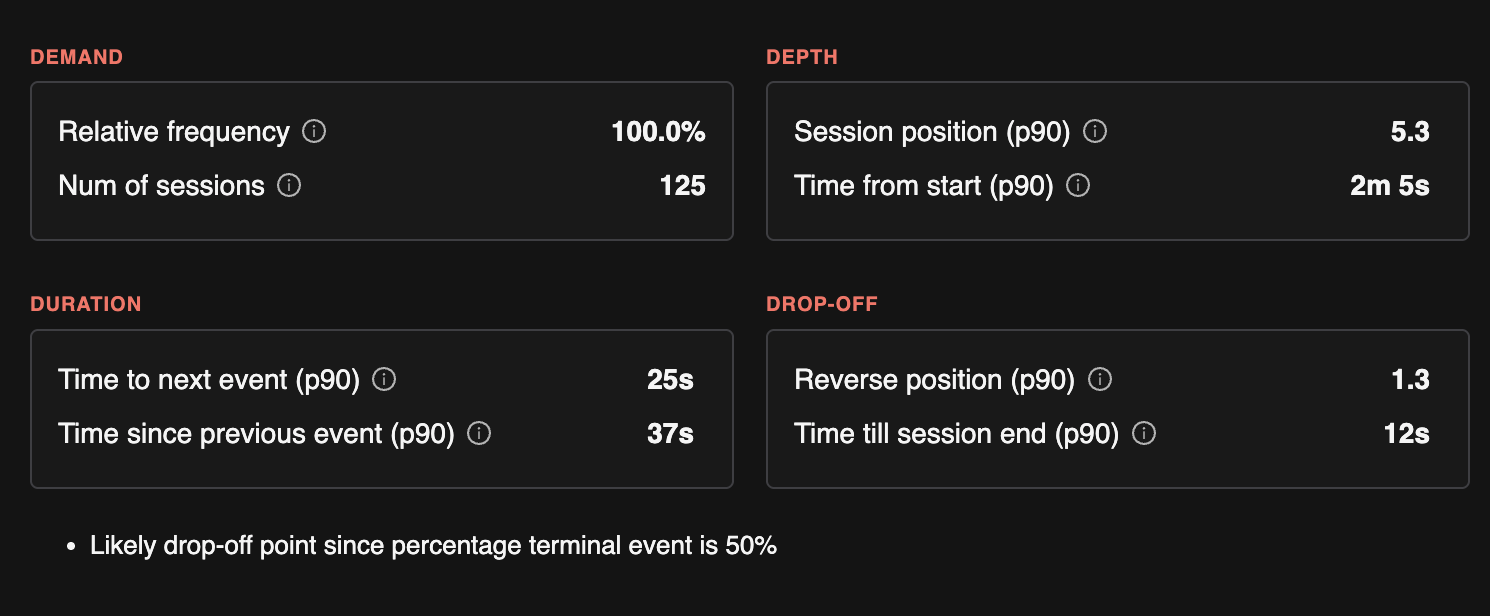Click the drop-off point insight text
1490x616 pixels.
(x=434, y=545)
